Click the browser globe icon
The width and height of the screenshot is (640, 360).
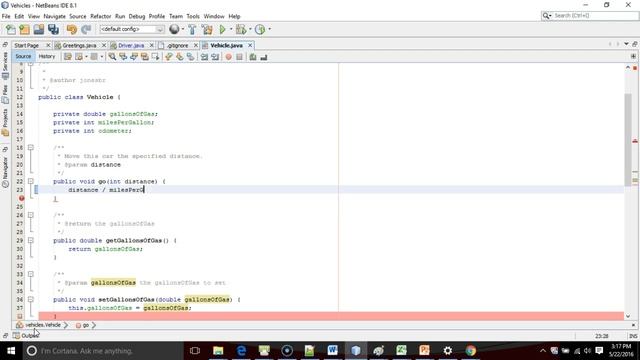[x=174, y=29]
